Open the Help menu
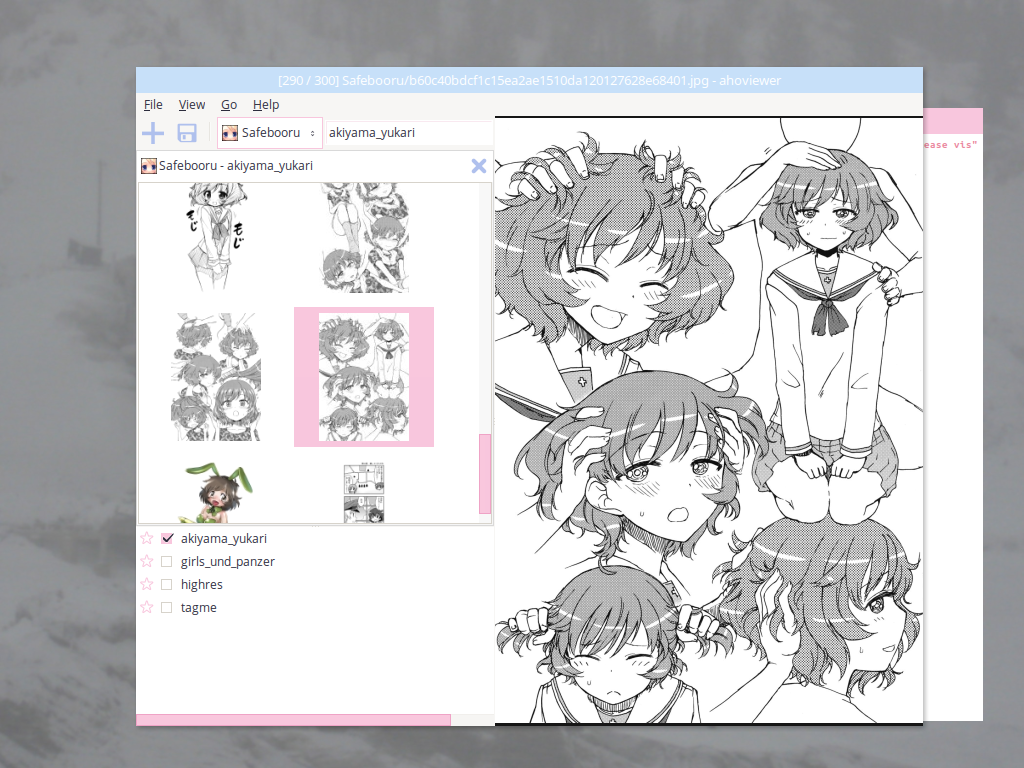The image size is (1024, 768). click(266, 104)
